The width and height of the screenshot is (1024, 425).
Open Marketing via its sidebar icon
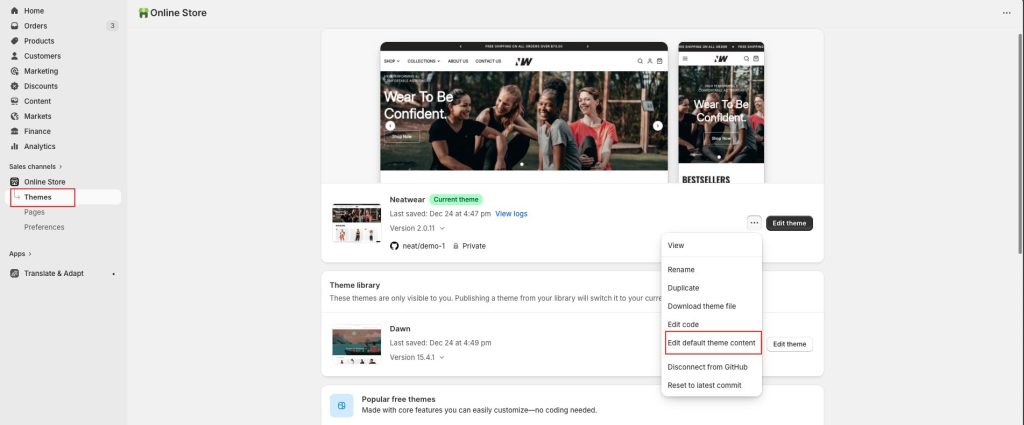click(x=14, y=71)
